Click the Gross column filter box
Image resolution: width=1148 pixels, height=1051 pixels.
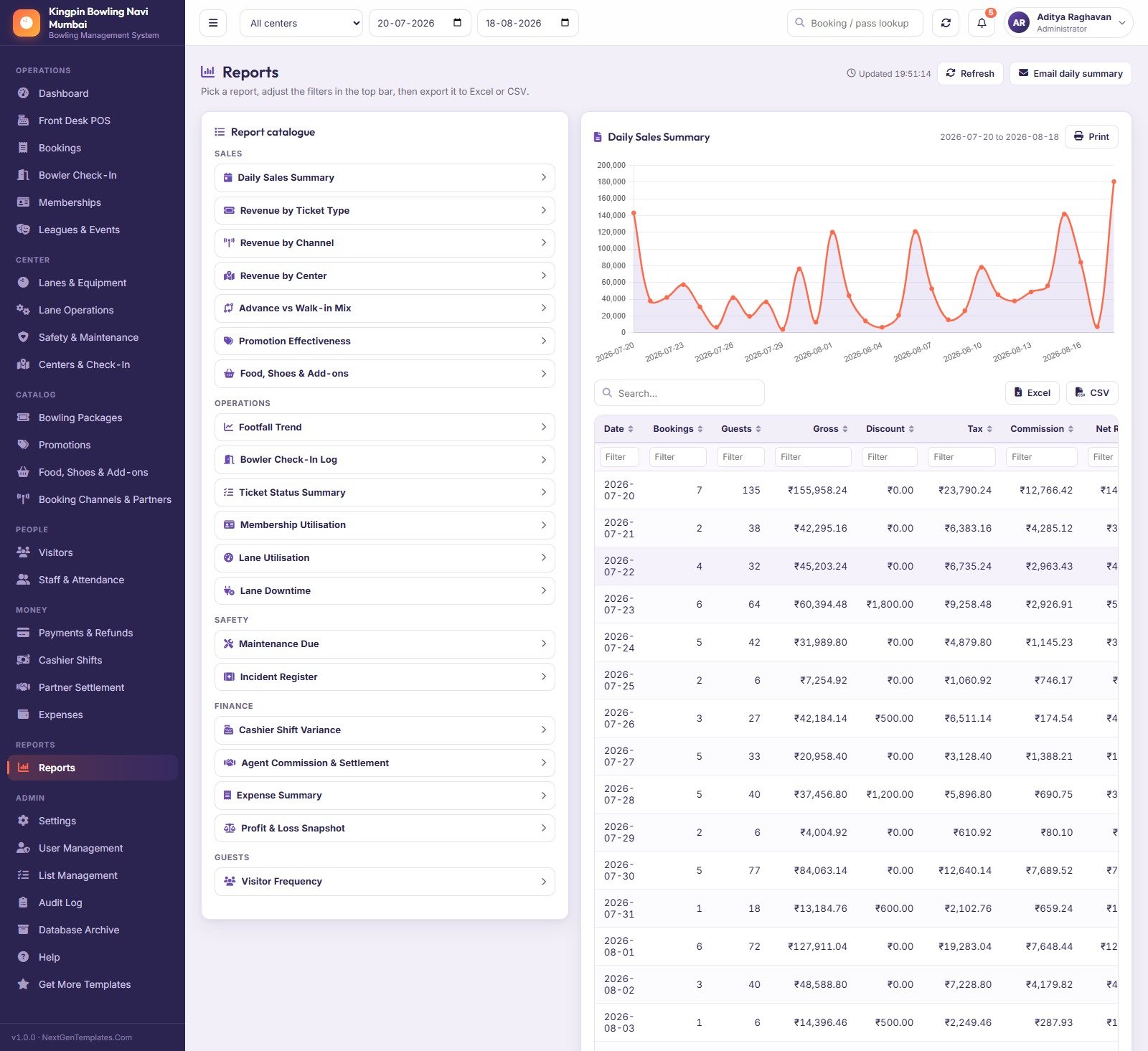coord(813,457)
